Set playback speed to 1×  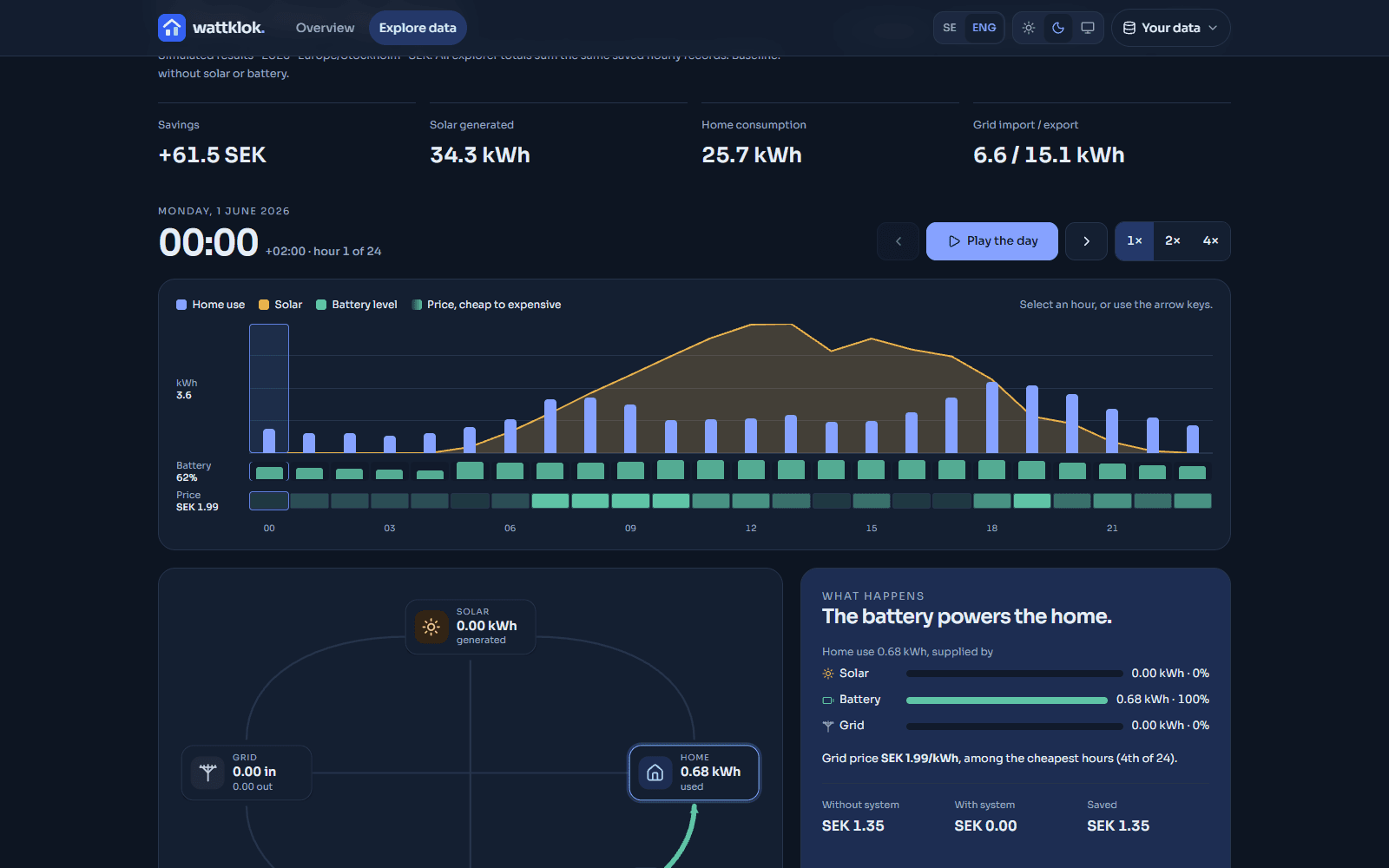tap(1135, 241)
